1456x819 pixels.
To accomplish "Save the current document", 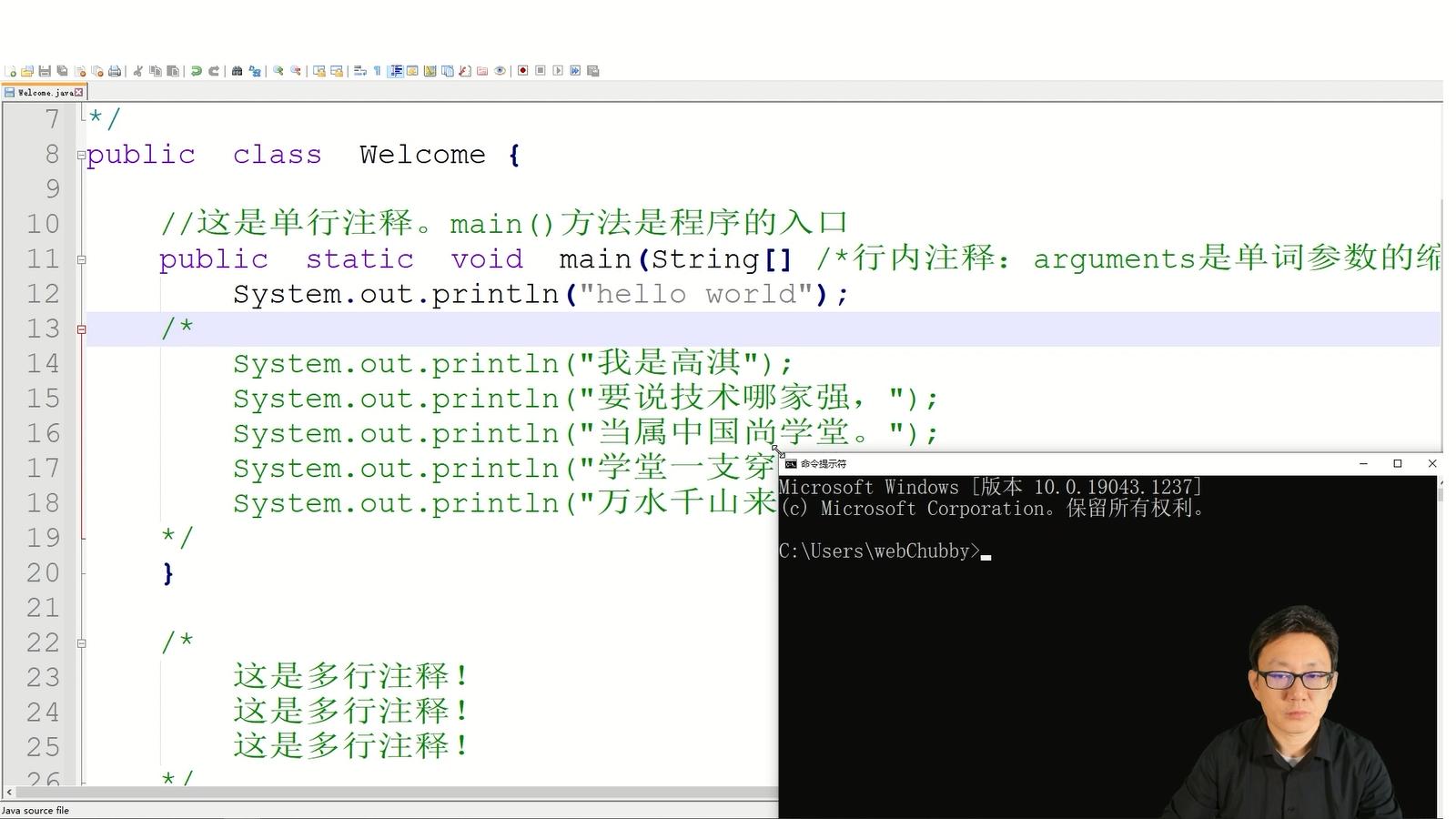I will (45, 71).
